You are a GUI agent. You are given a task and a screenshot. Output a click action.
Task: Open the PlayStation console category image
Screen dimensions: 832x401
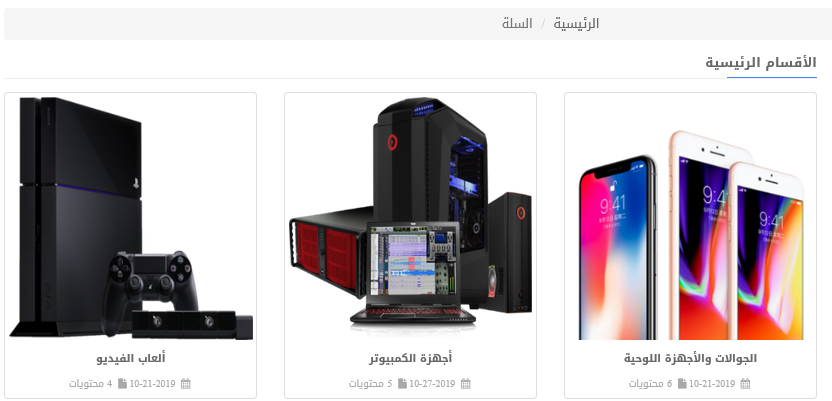pos(131,219)
